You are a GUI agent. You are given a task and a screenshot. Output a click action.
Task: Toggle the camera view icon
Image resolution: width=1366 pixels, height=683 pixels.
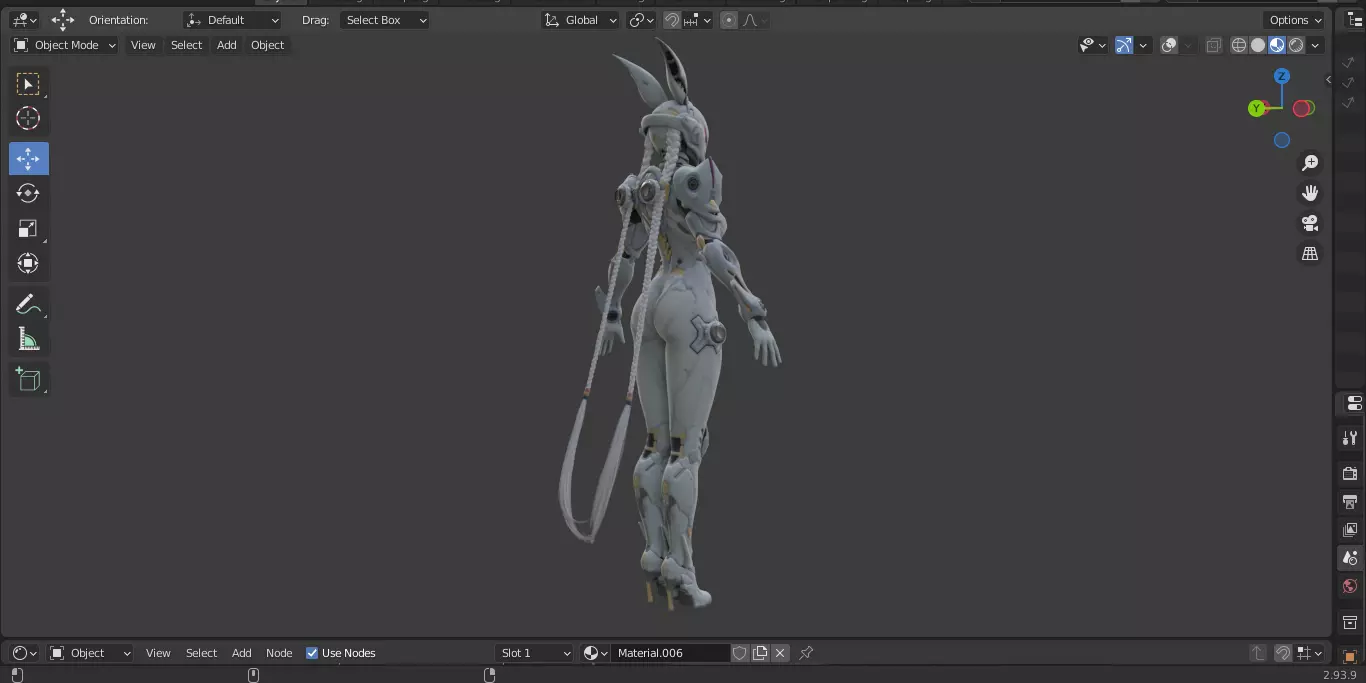(1310, 223)
